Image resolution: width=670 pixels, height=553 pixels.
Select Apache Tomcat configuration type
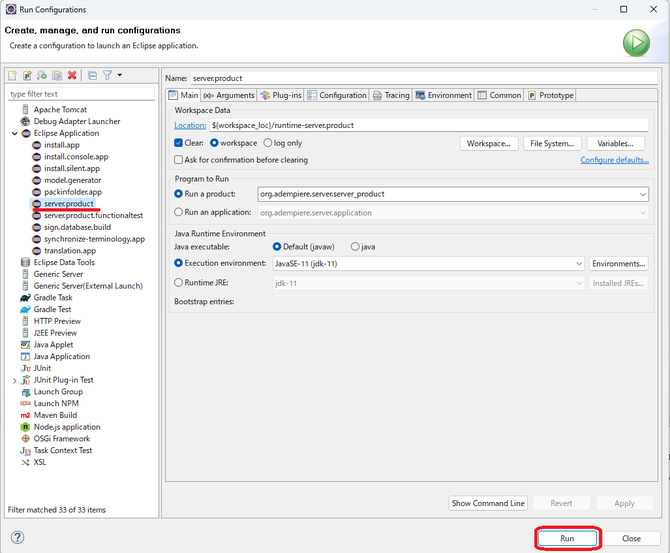tap(60, 109)
